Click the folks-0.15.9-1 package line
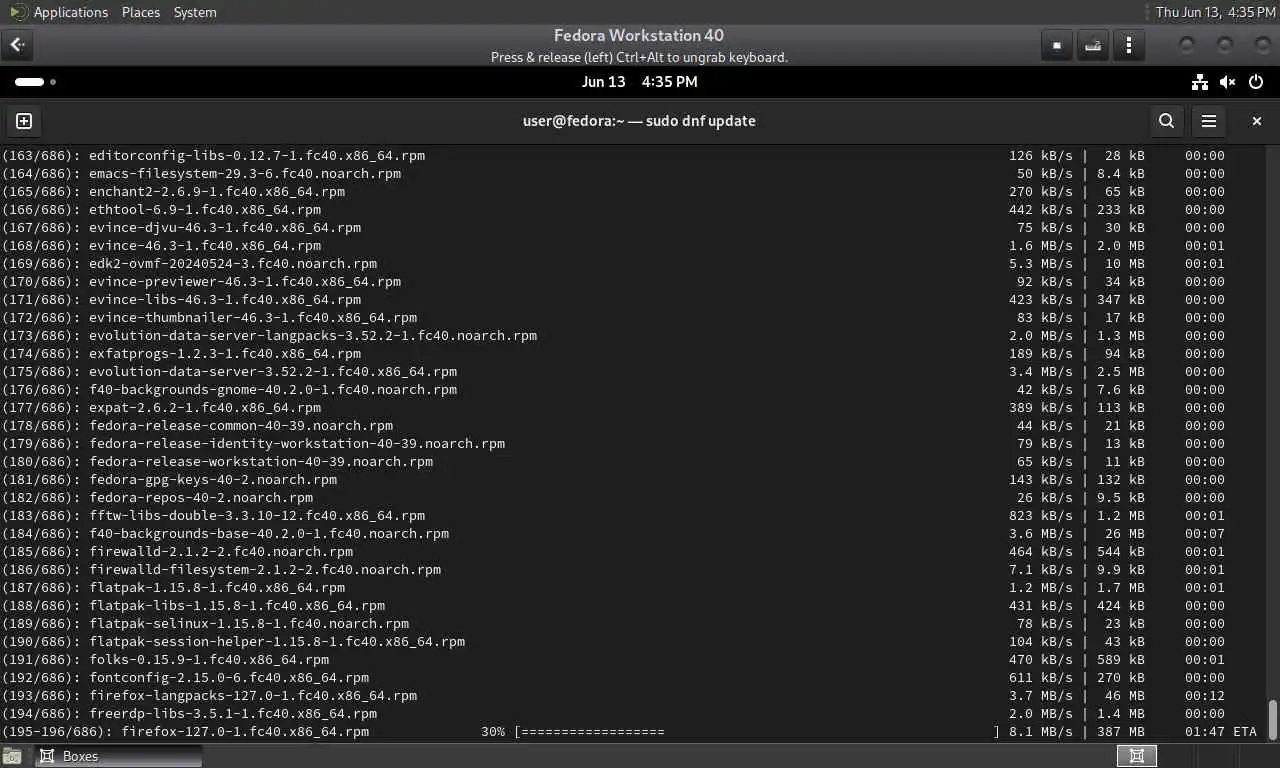Screen dimensions: 1280x768 [613, 660]
